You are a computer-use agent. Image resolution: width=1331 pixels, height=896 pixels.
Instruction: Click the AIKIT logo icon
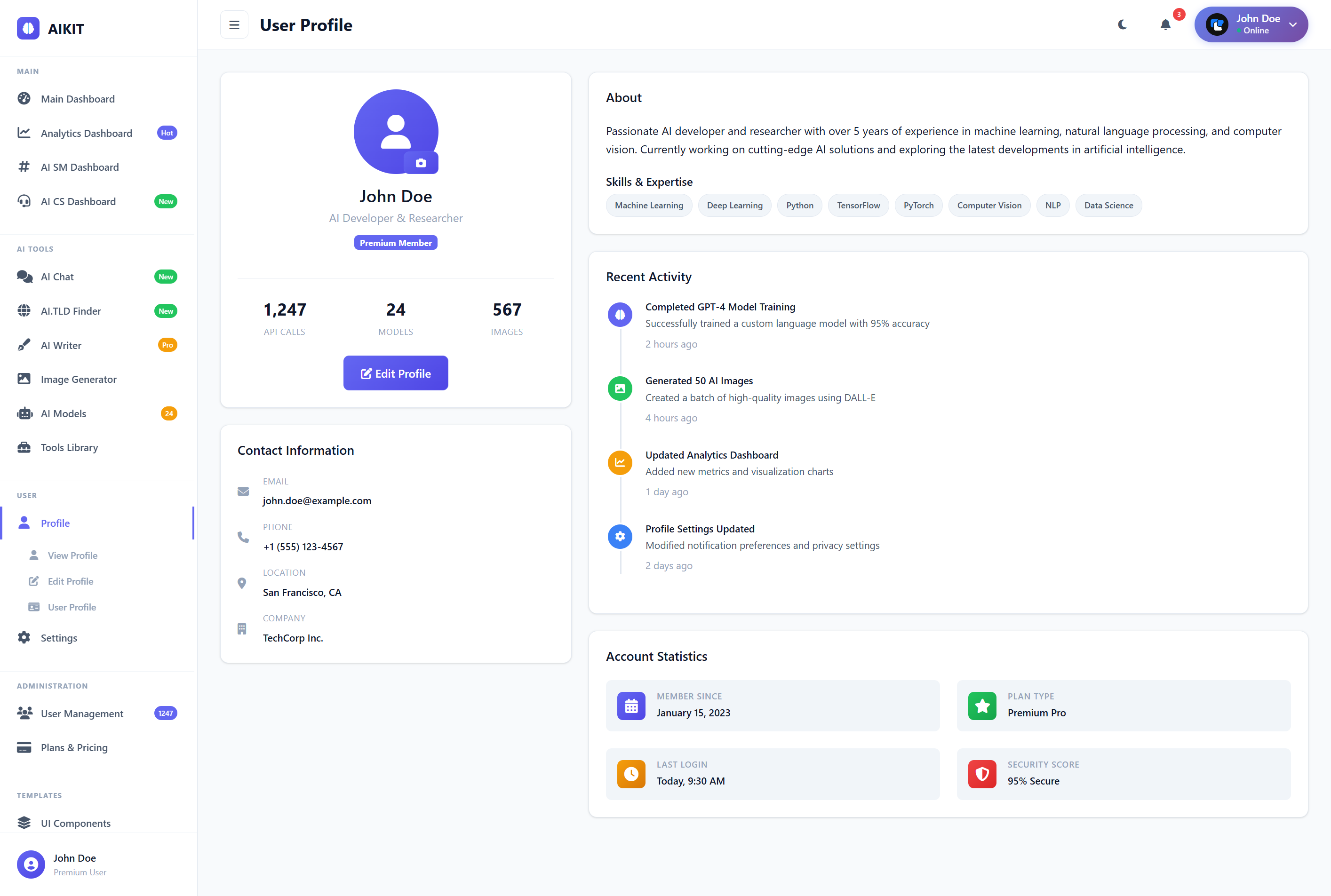pos(28,28)
